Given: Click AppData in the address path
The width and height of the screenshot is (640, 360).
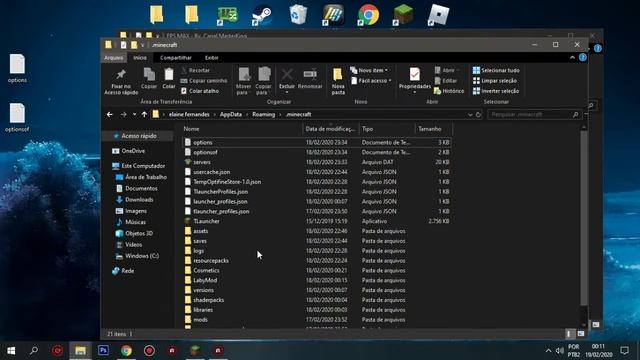Looking at the screenshot, I should (x=231, y=115).
